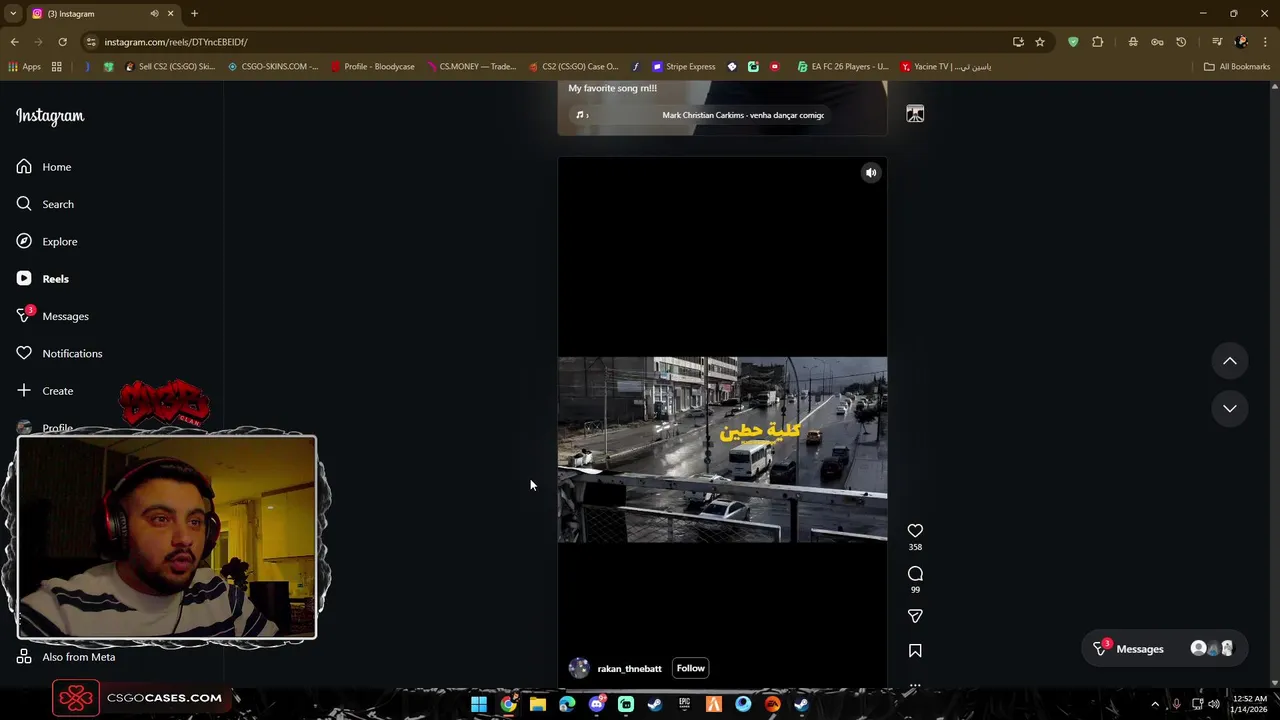The height and width of the screenshot is (720, 1280).
Task: Open Sell CS2 (CS:GO) Ski... bookmark
Action: (170, 67)
